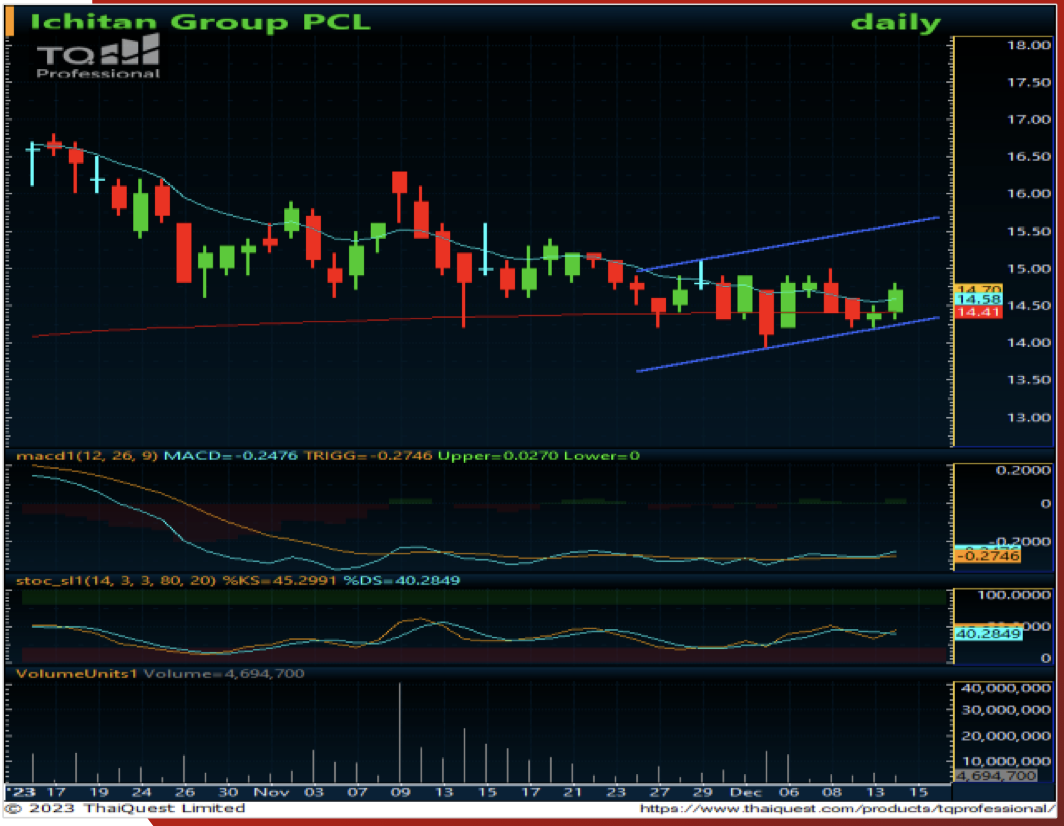1064x826 pixels.
Task: Click the Nov month label on date axis
Action: (x=271, y=792)
